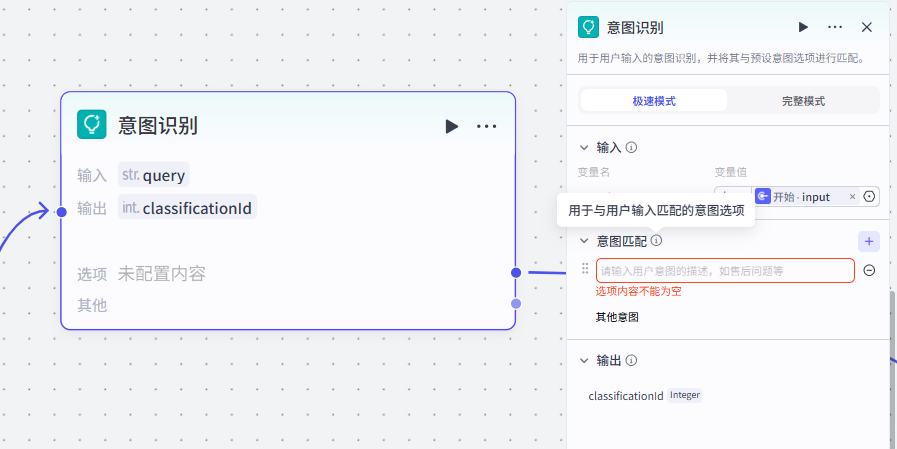
Task: Click the drag handle beside the intent input
Action: point(585,270)
